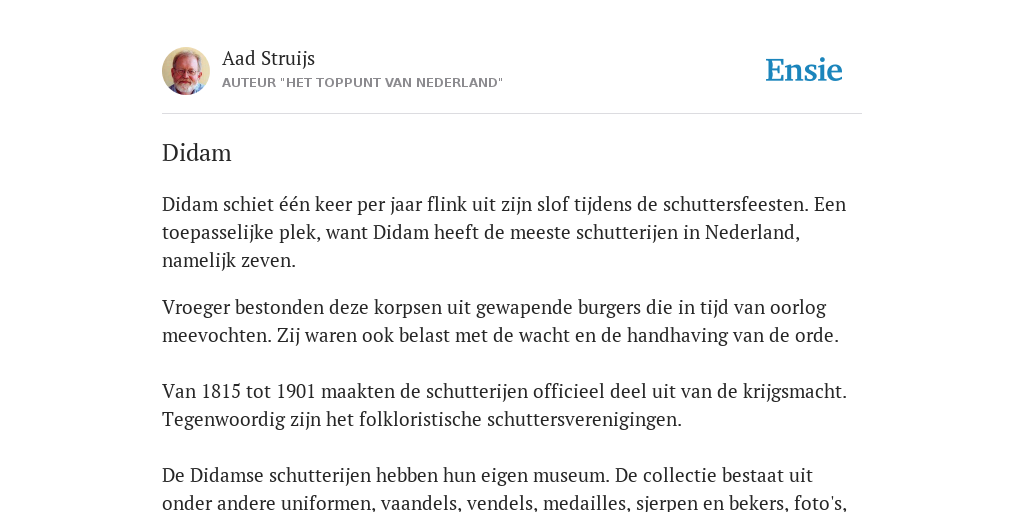This screenshot has width=1024, height=512.
Task: Click the word 'krijgsmacht' in third paragraph
Action: [x=792, y=392]
